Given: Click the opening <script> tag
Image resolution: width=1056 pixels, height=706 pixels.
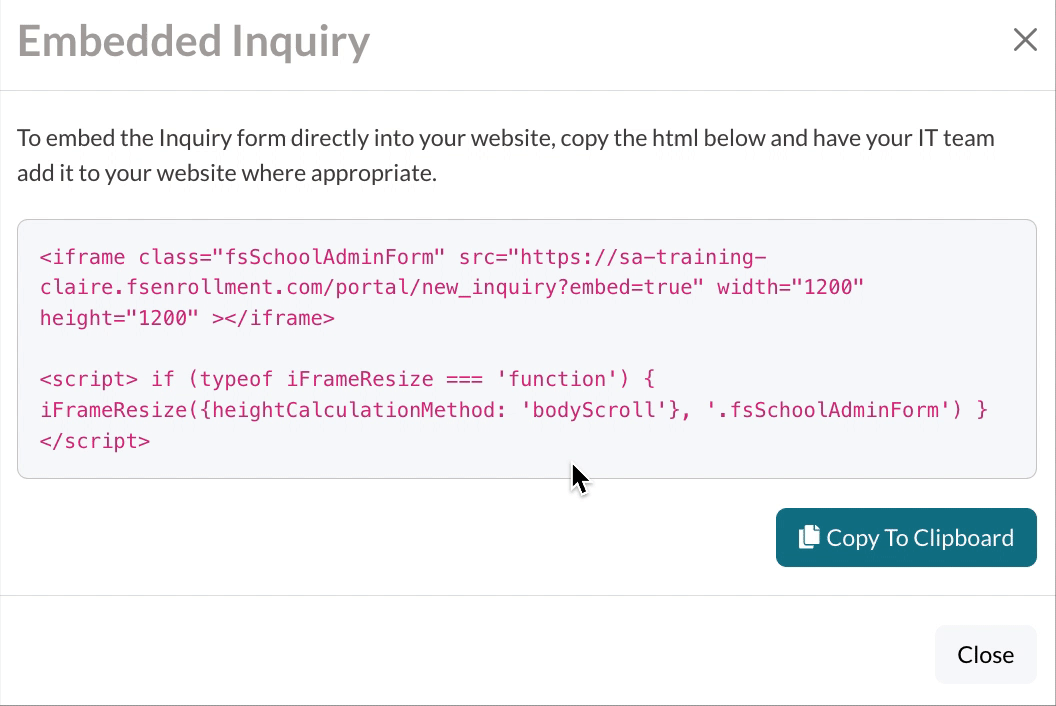Looking at the screenshot, I should pyautogui.click(x=89, y=379).
